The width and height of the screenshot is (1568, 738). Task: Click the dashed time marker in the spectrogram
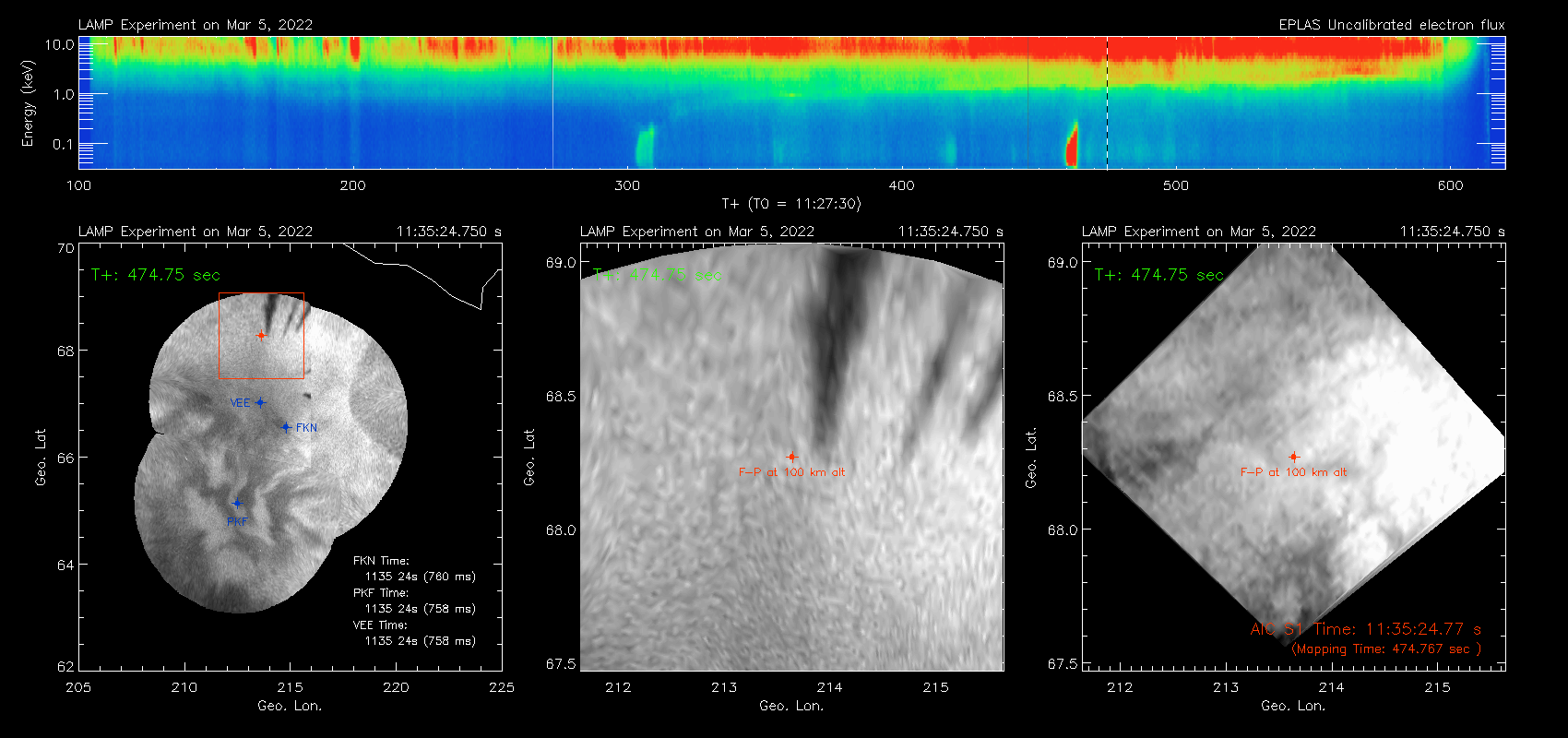(1107, 102)
